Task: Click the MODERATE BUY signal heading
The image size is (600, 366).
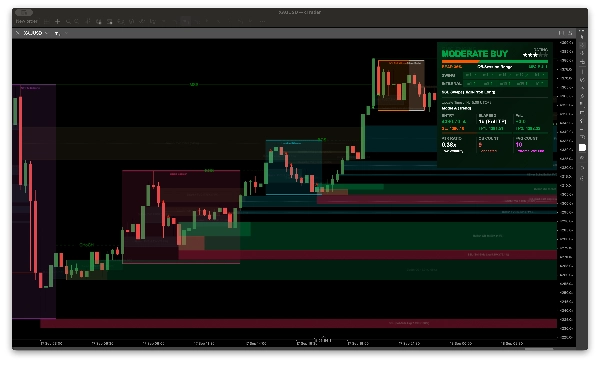Action: [474, 54]
